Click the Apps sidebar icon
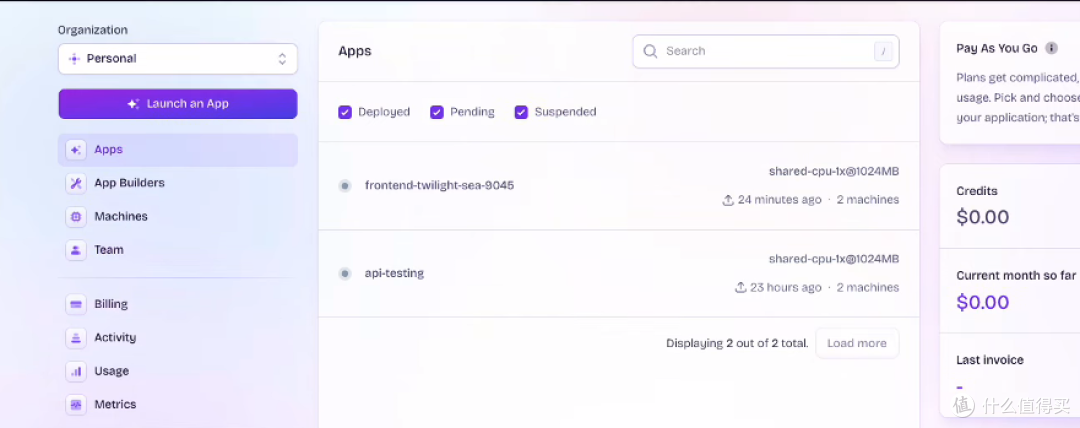 click(x=76, y=150)
